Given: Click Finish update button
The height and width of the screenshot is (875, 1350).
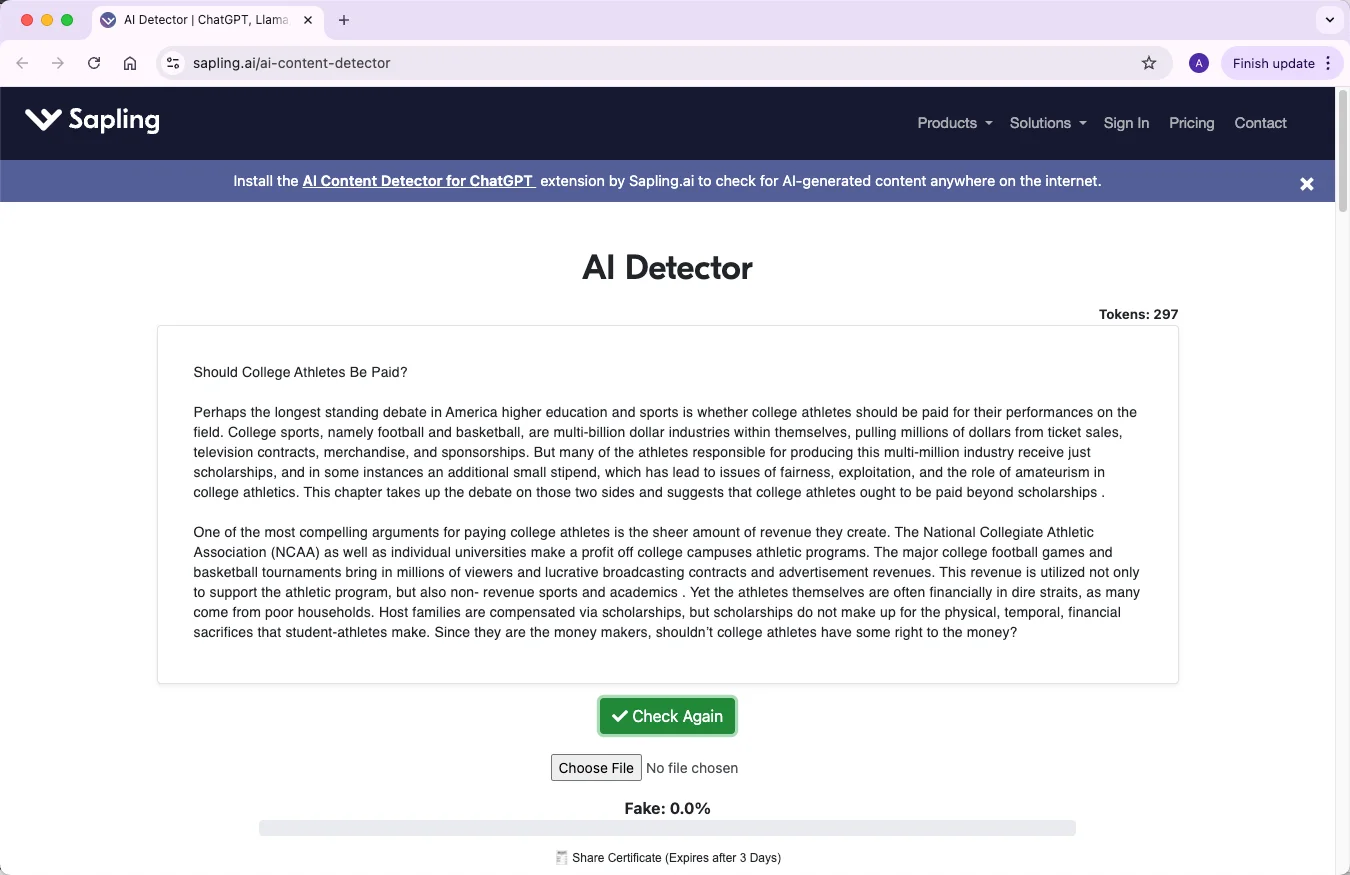Looking at the screenshot, I should [1273, 63].
